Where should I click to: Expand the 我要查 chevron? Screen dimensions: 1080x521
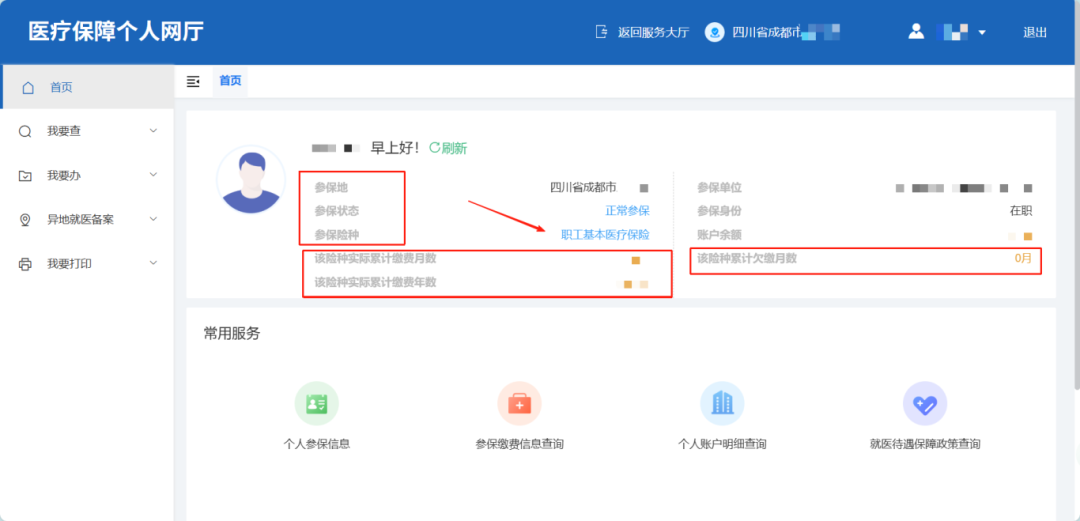[x=154, y=130]
